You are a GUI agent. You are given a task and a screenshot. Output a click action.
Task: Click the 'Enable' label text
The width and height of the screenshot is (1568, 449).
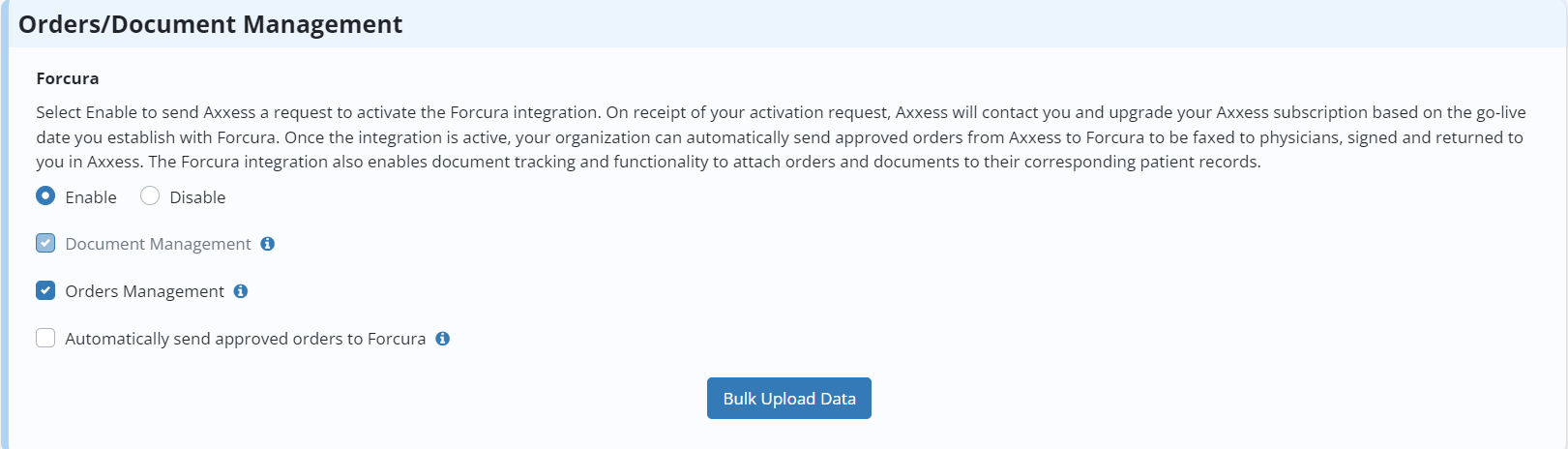click(x=91, y=197)
